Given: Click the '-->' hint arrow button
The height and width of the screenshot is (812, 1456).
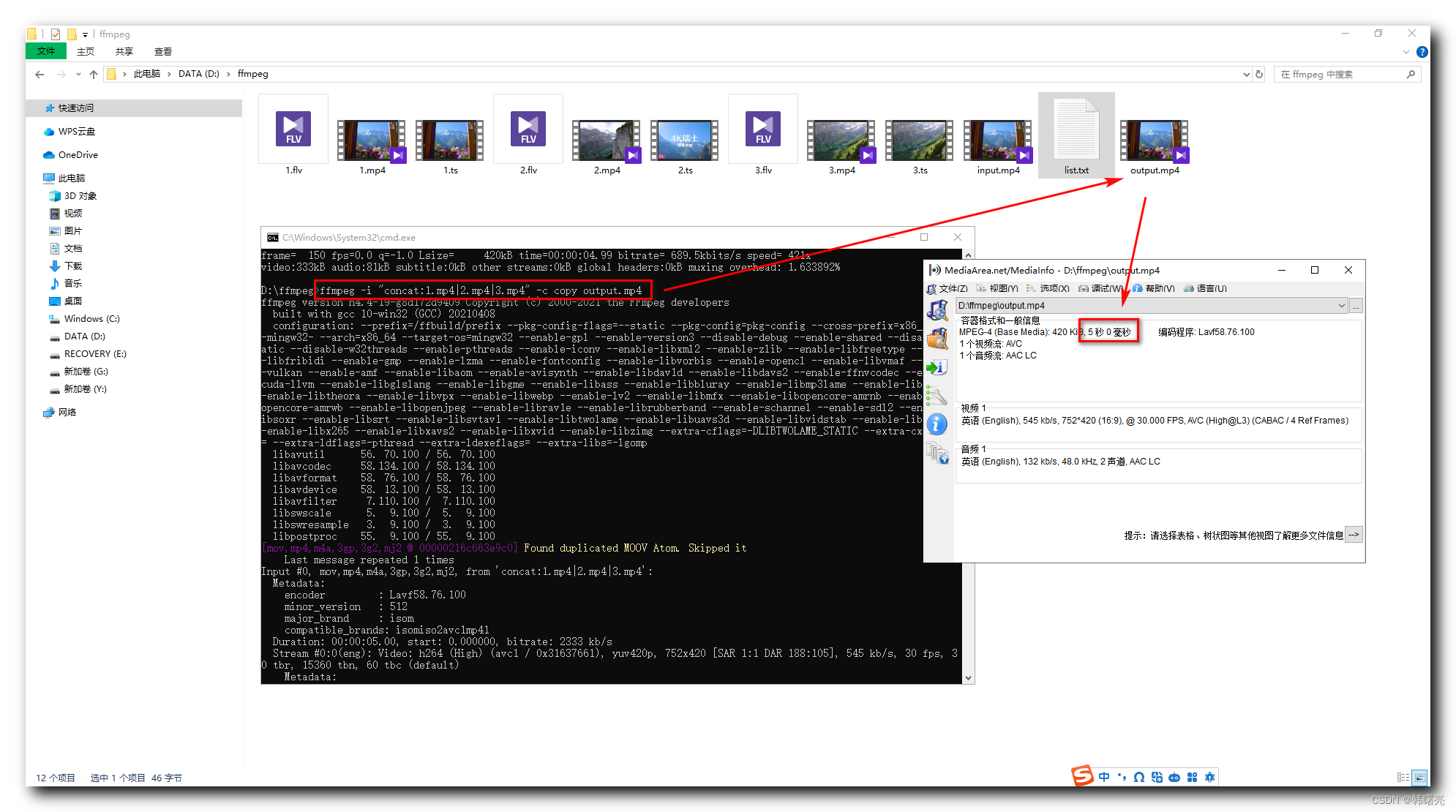Looking at the screenshot, I should tap(1354, 535).
